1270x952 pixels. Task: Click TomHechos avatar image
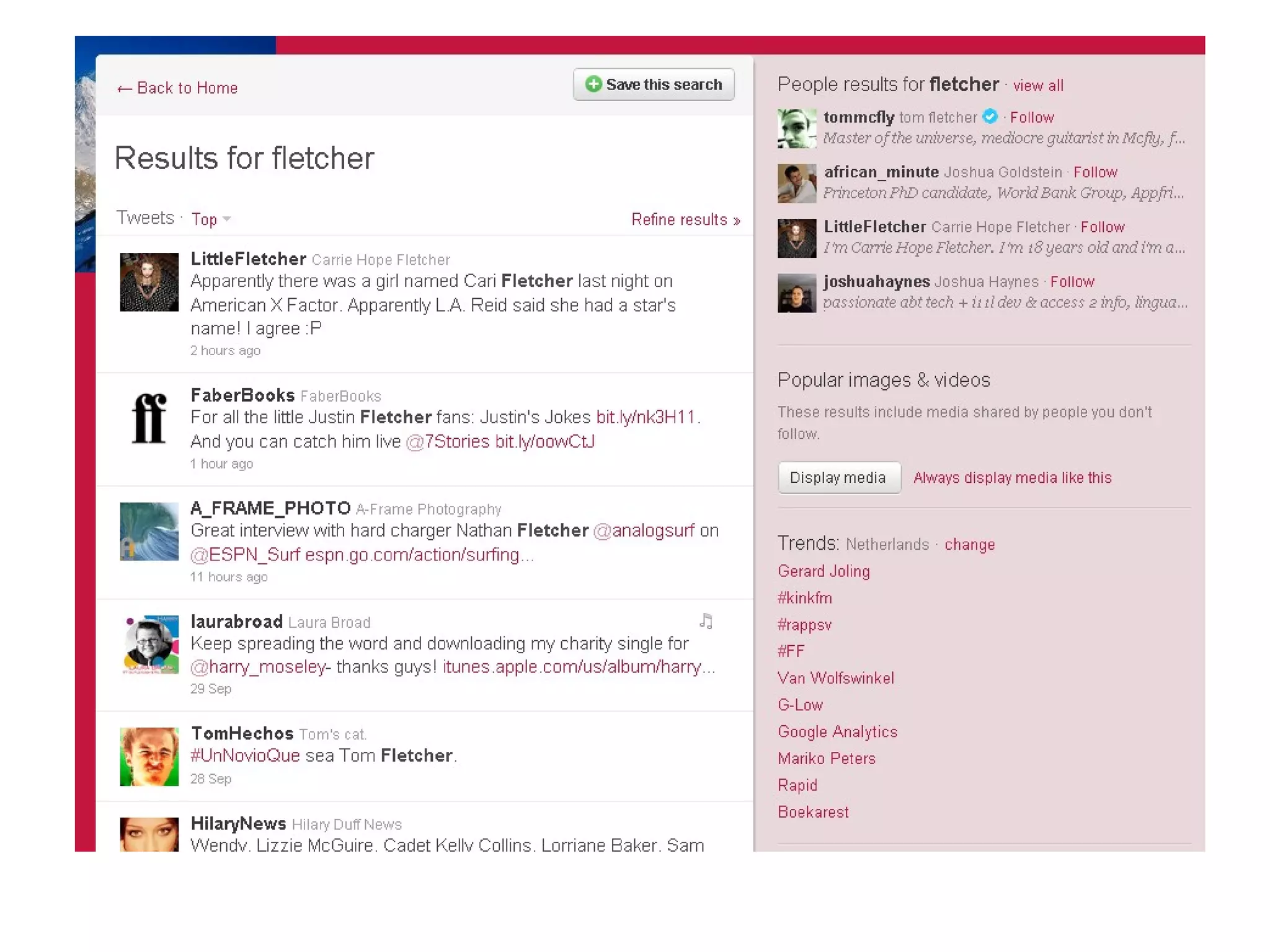[x=149, y=757]
